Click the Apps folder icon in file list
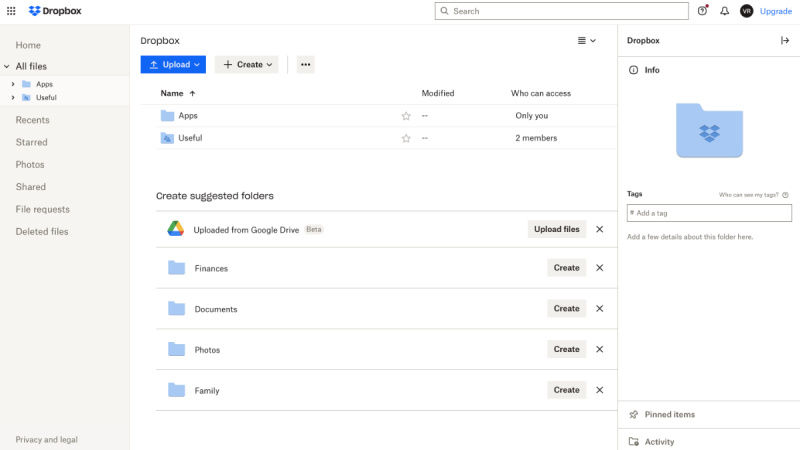 167,115
